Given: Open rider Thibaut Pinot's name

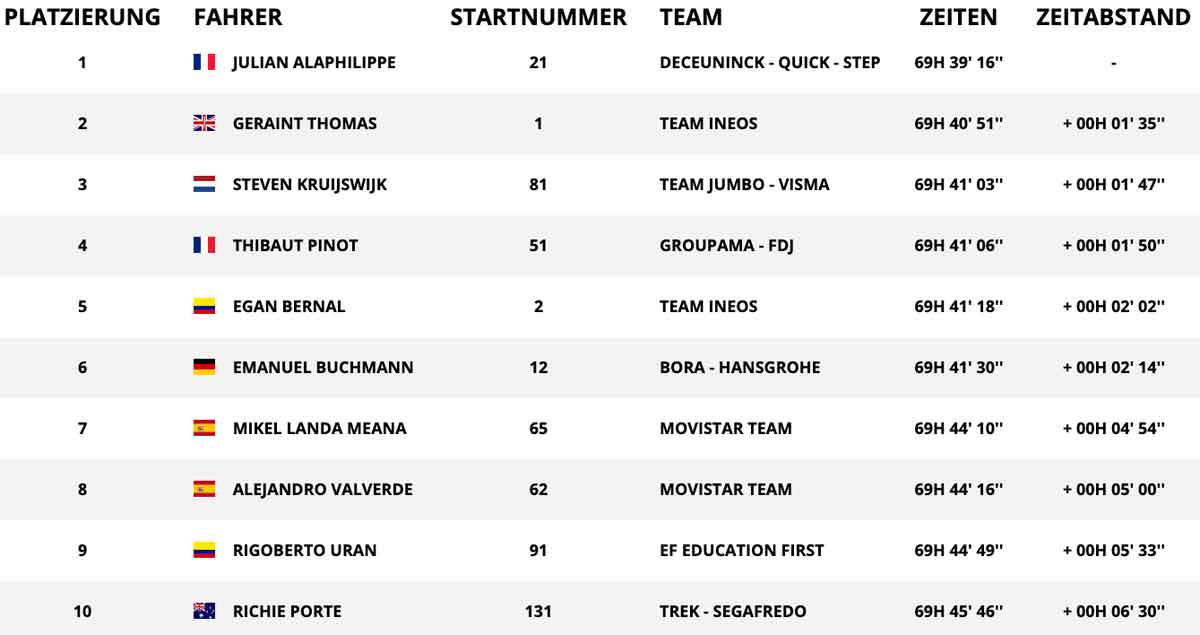Looking at the screenshot, I should coord(295,245).
